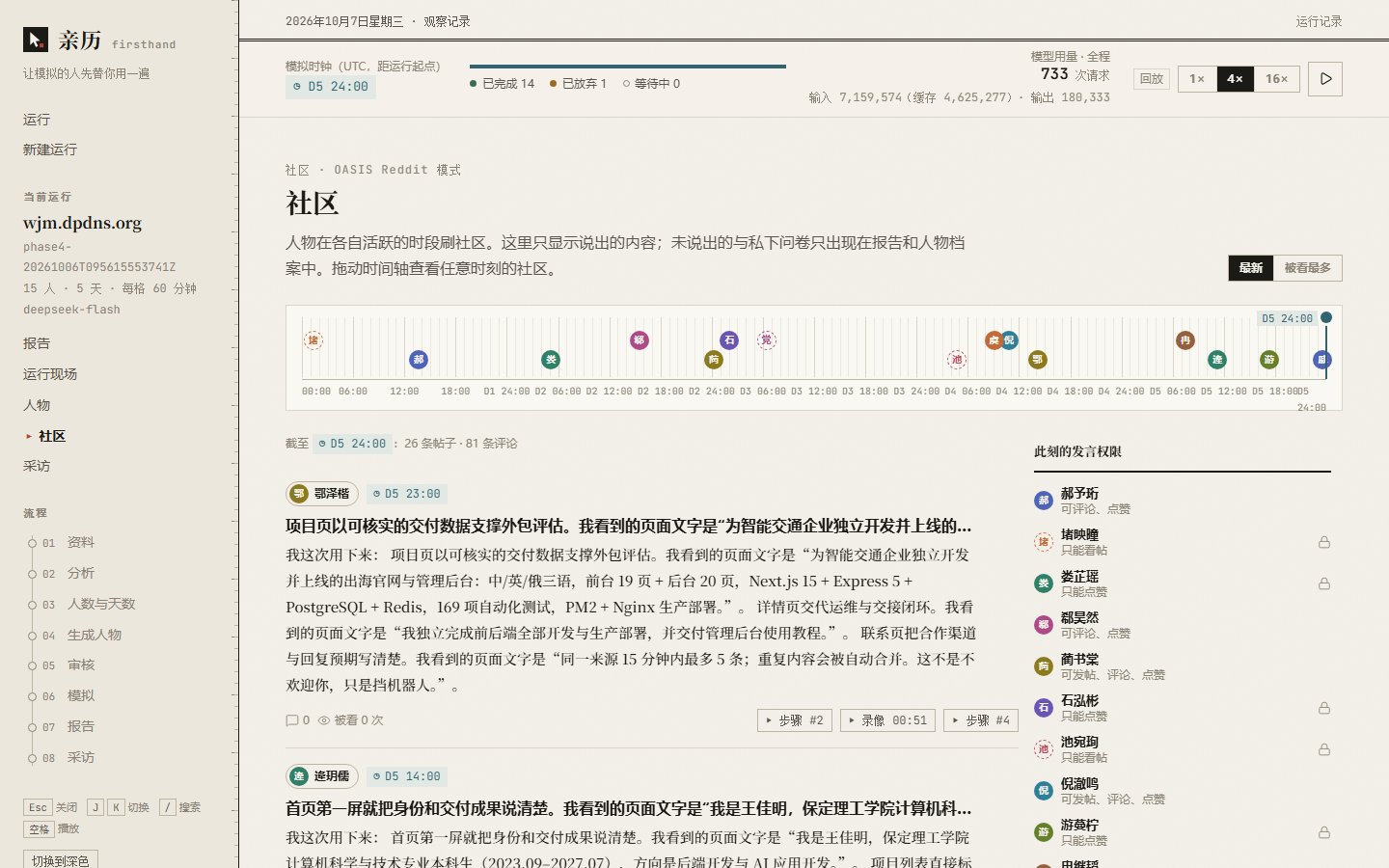The height and width of the screenshot is (868, 1389).
Task: Click the lock icon beside 石泓彬
Action: (x=1324, y=709)
